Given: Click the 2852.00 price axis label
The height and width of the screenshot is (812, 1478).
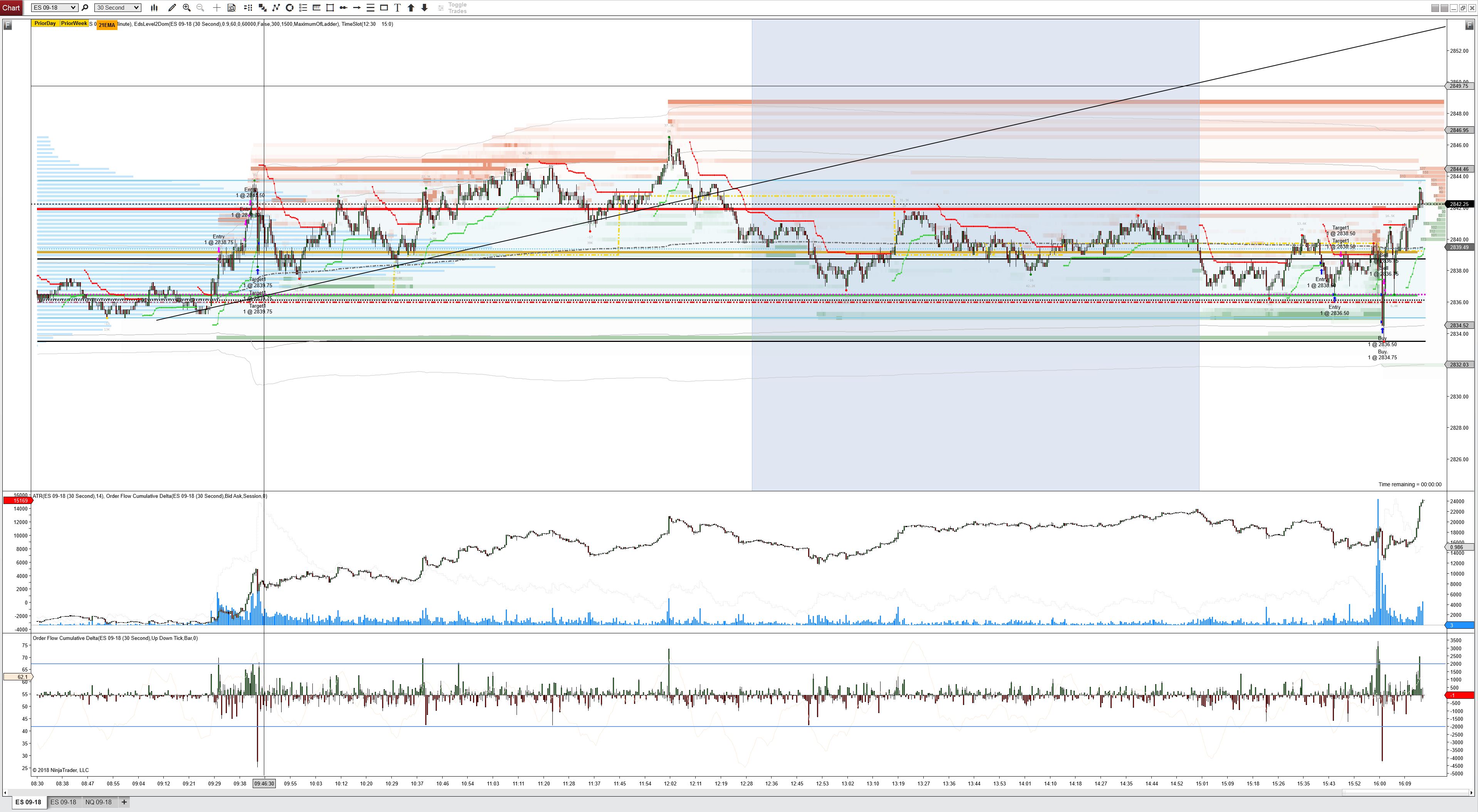Looking at the screenshot, I should [1460, 51].
